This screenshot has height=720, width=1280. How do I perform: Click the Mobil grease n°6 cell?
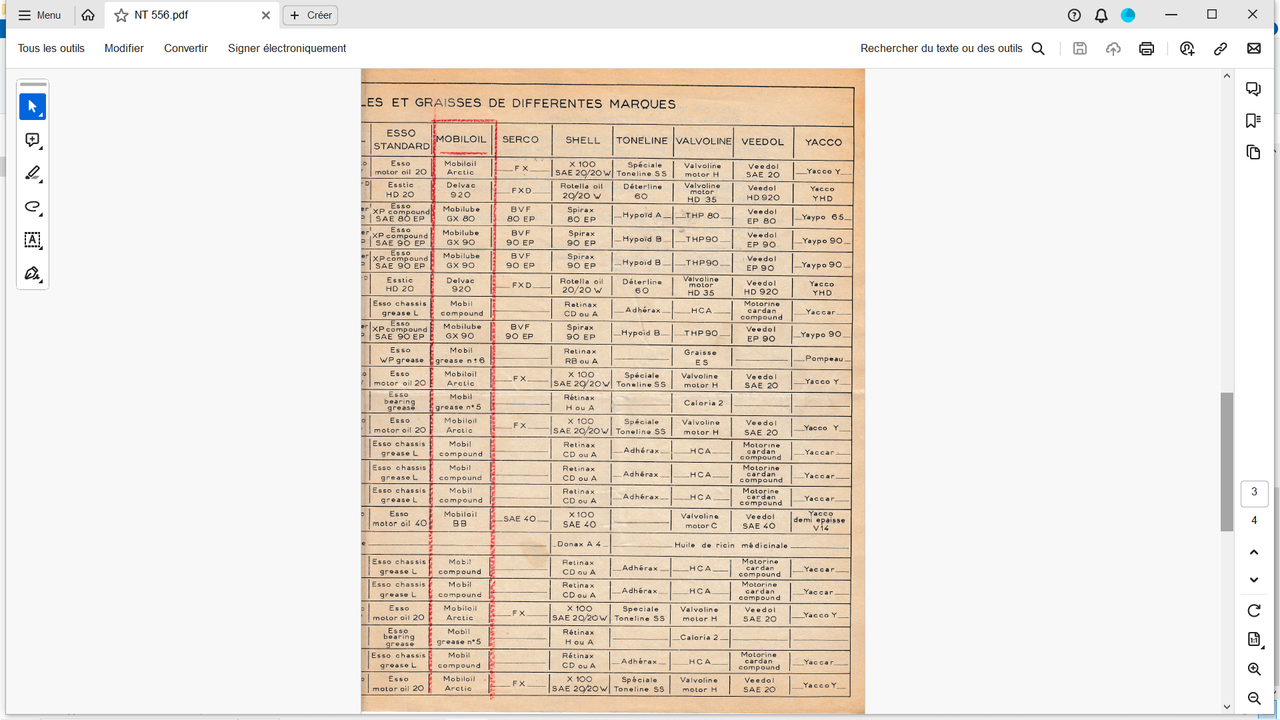(x=461, y=356)
